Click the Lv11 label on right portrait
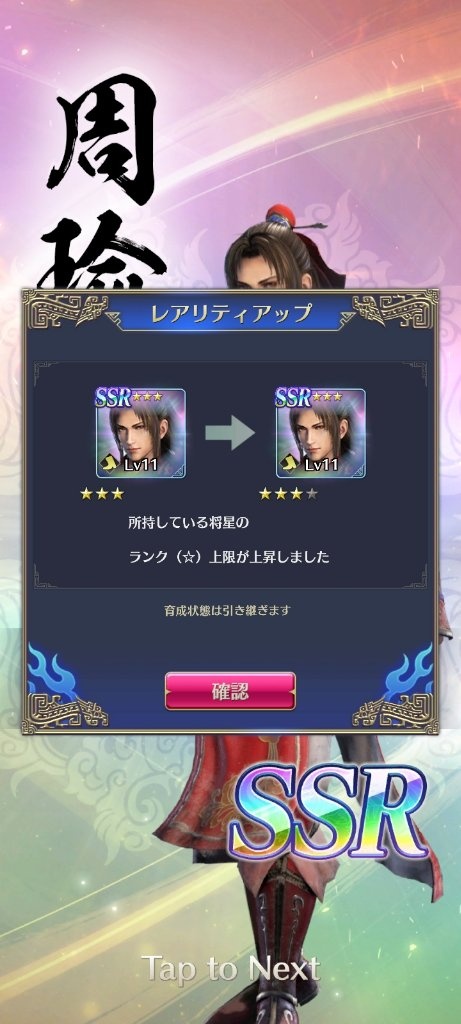 322,464
